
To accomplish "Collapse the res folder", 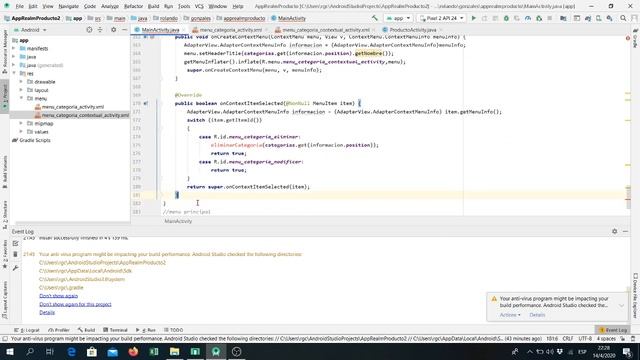I will point(14,73).
